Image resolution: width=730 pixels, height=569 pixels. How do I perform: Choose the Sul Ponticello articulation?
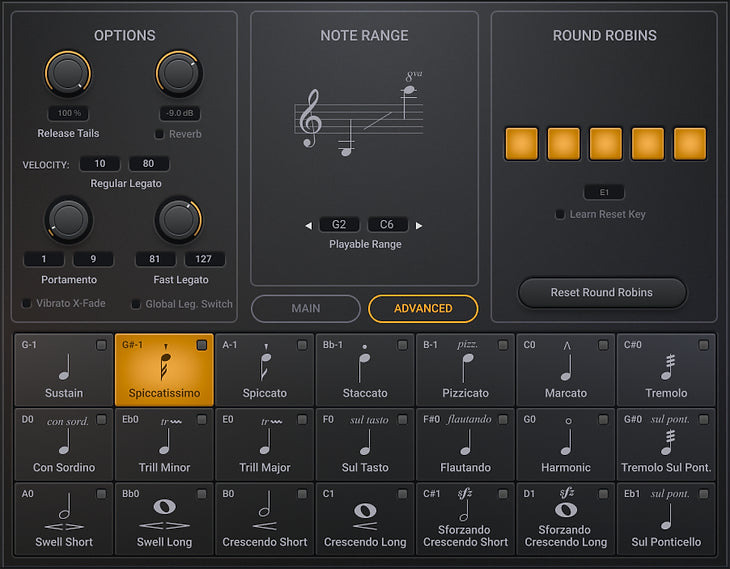click(x=666, y=519)
